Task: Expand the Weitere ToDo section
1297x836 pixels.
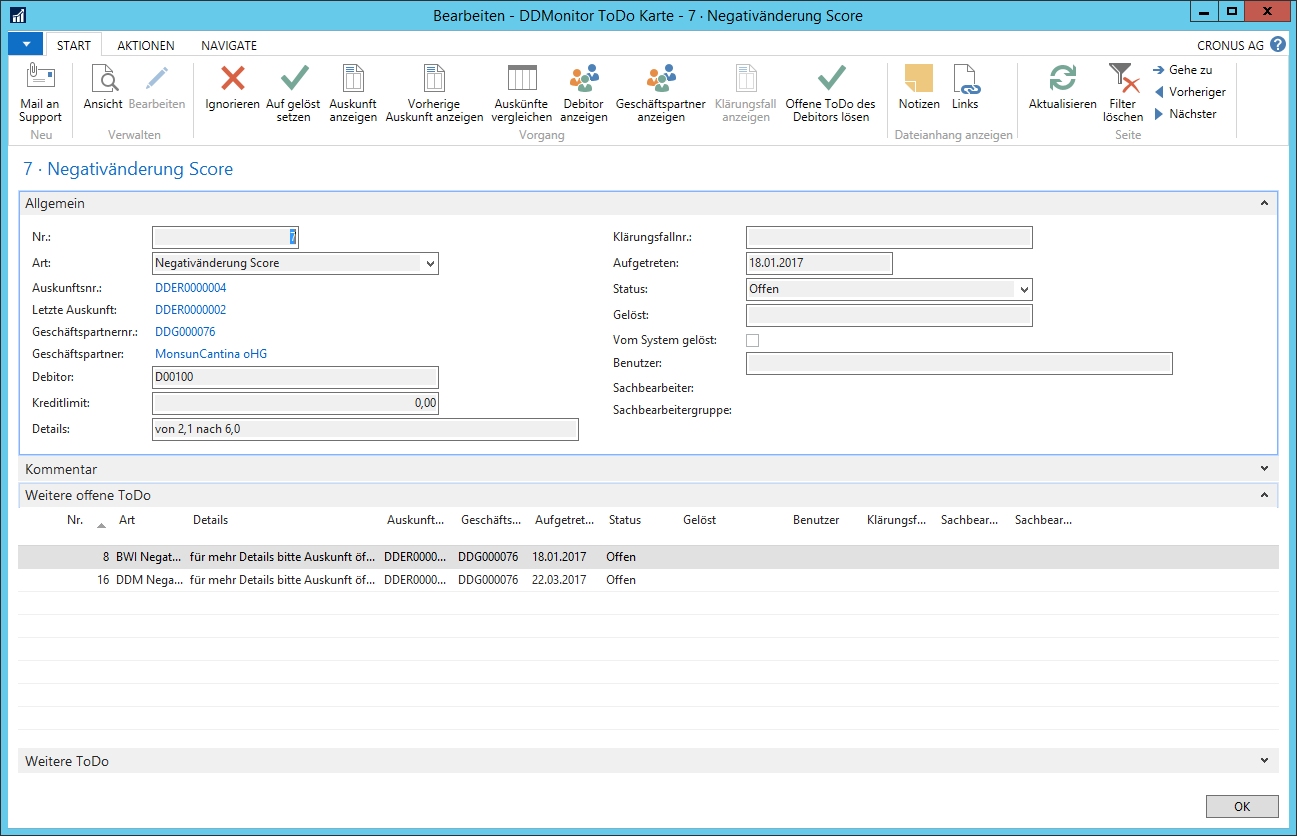Action: tap(1264, 761)
